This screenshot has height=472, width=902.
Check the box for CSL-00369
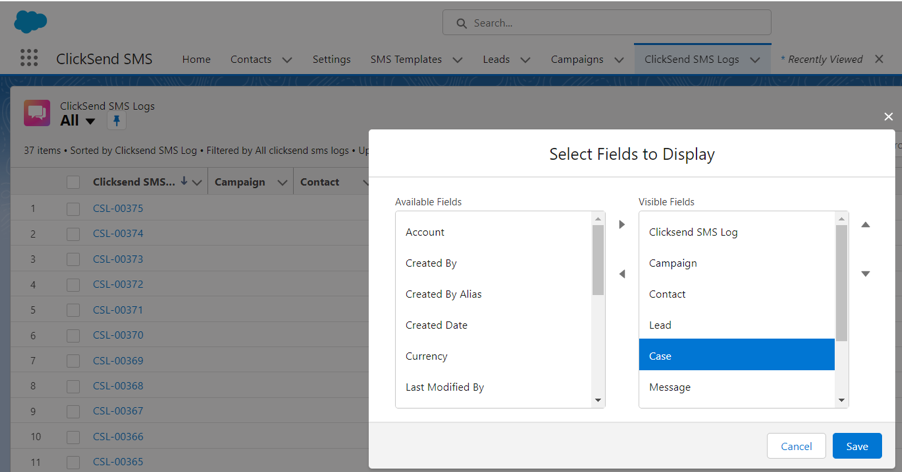click(73, 361)
